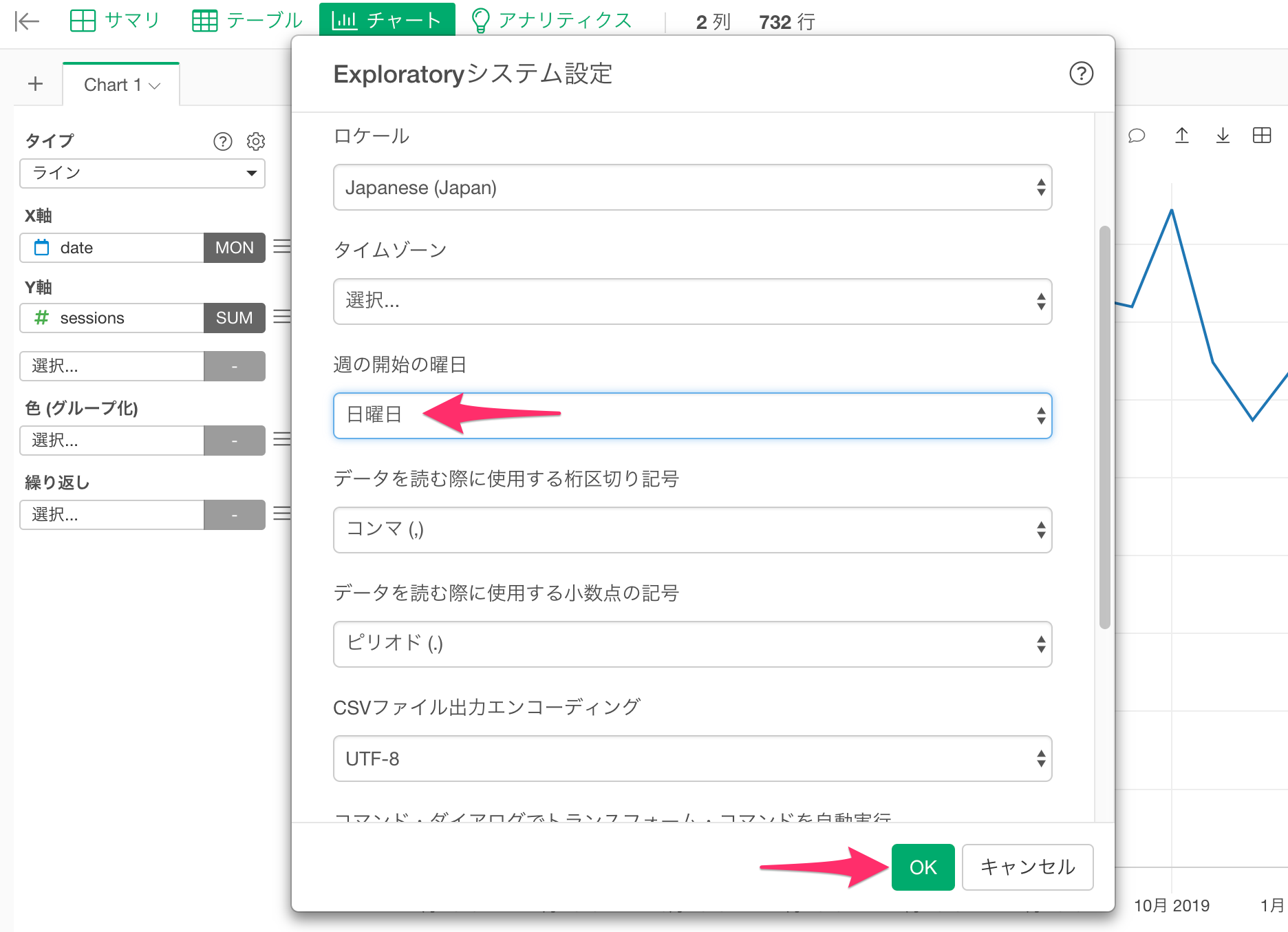The image size is (1288, 932).
Task: Open Y-axis menu icon beside SUM
Action: (282, 317)
